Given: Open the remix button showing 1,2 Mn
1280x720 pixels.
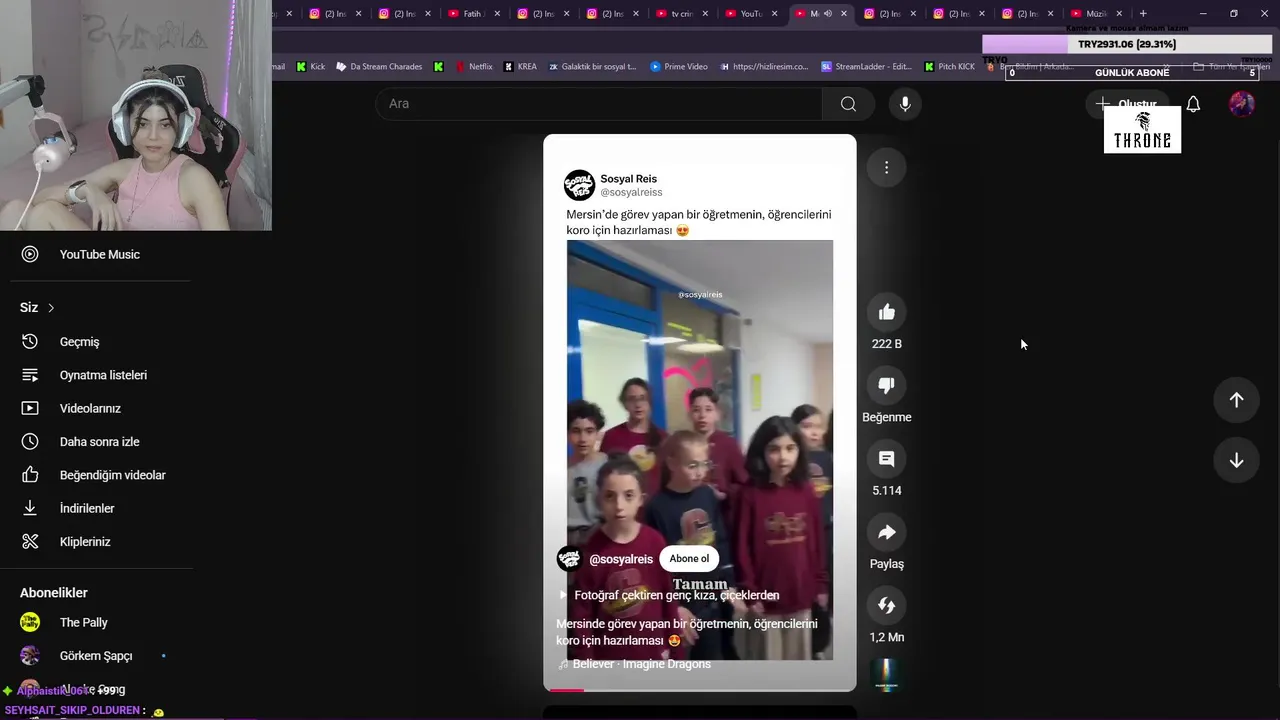Looking at the screenshot, I should 886,605.
